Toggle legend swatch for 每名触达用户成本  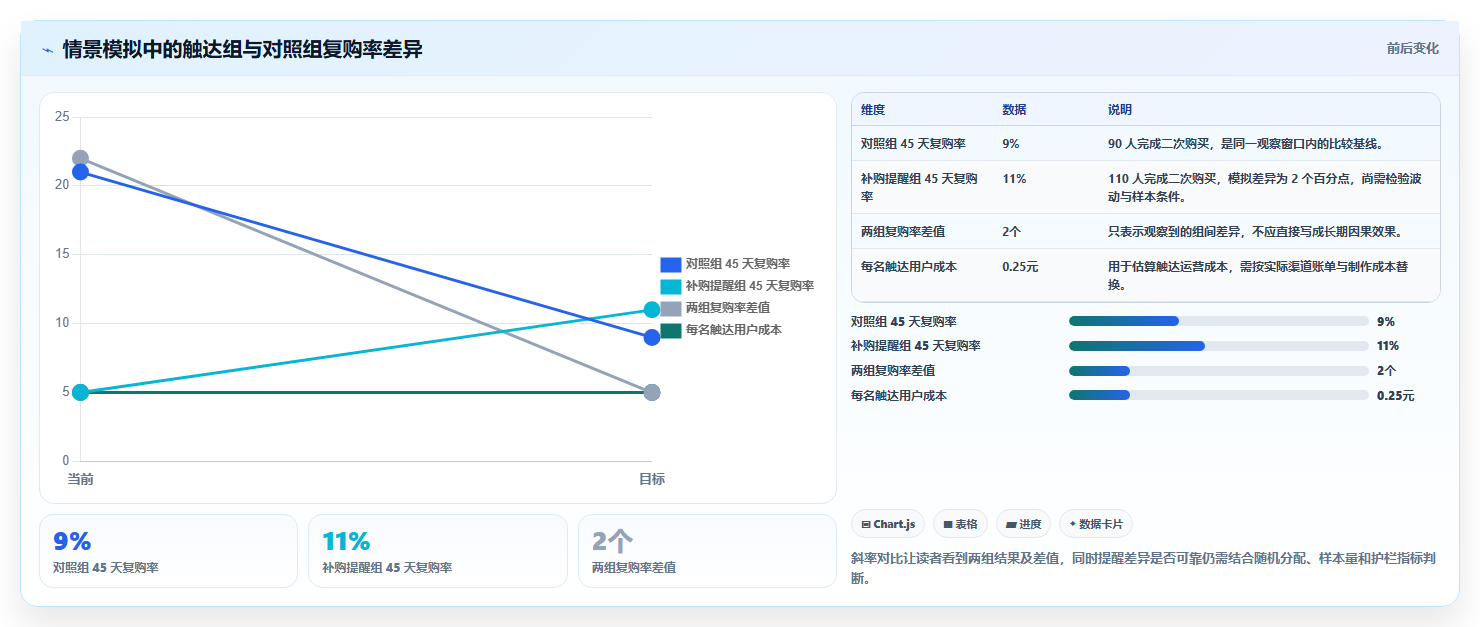pyautogui.click(x=670, y=330)
